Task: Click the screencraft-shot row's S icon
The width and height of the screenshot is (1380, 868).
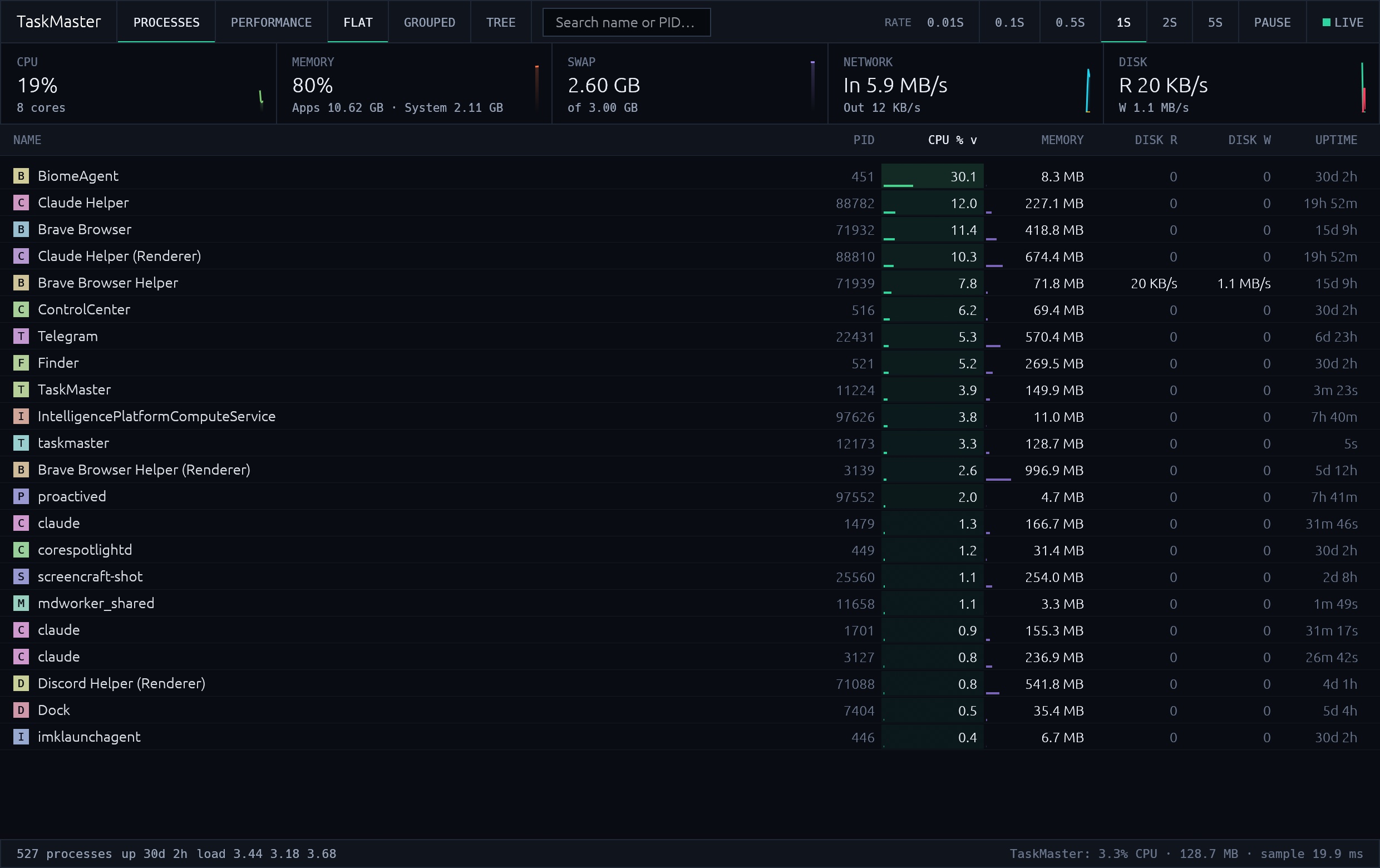Action: click(x=21, y=576)
